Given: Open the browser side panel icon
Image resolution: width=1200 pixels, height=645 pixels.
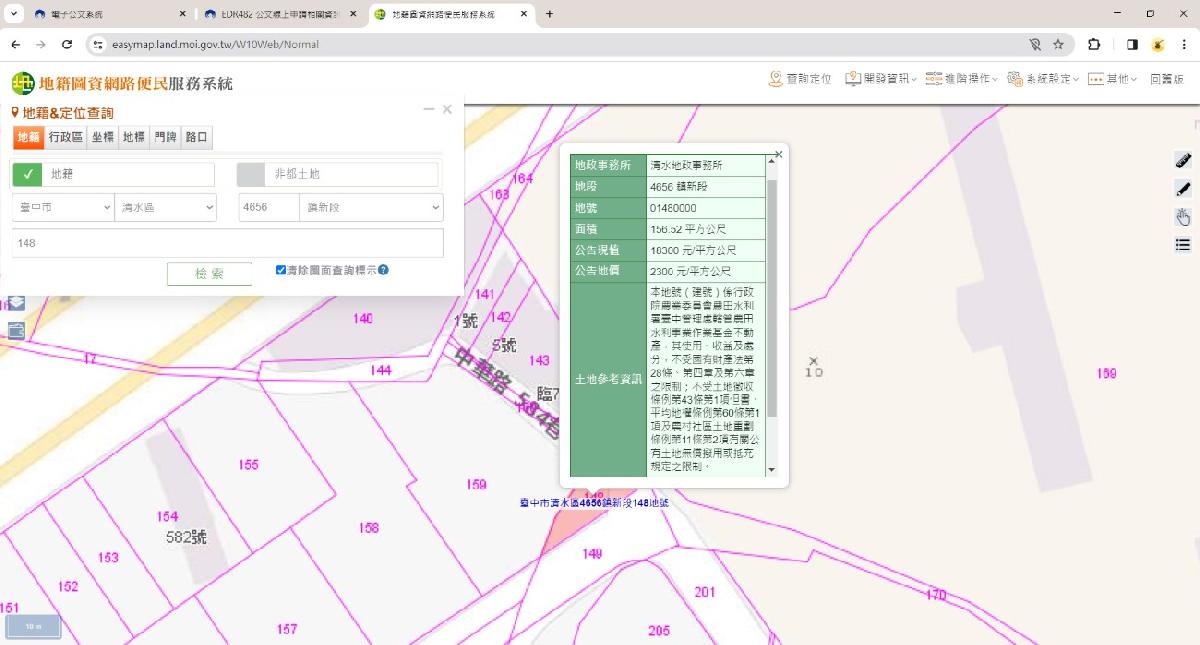Looking at the screenshot, I should tap(1132, 44).
